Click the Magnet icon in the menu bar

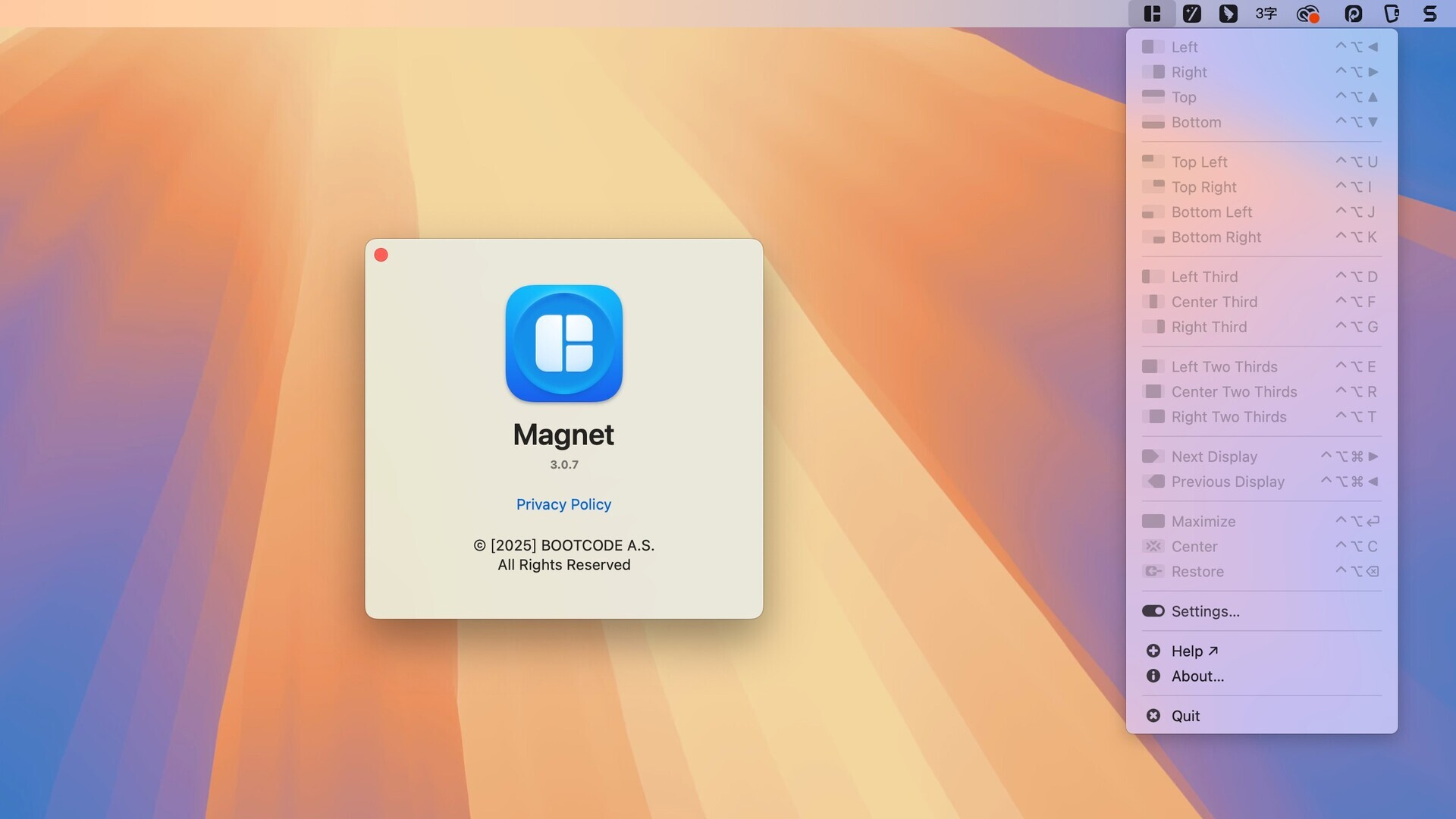click(x=1152, y=14)
